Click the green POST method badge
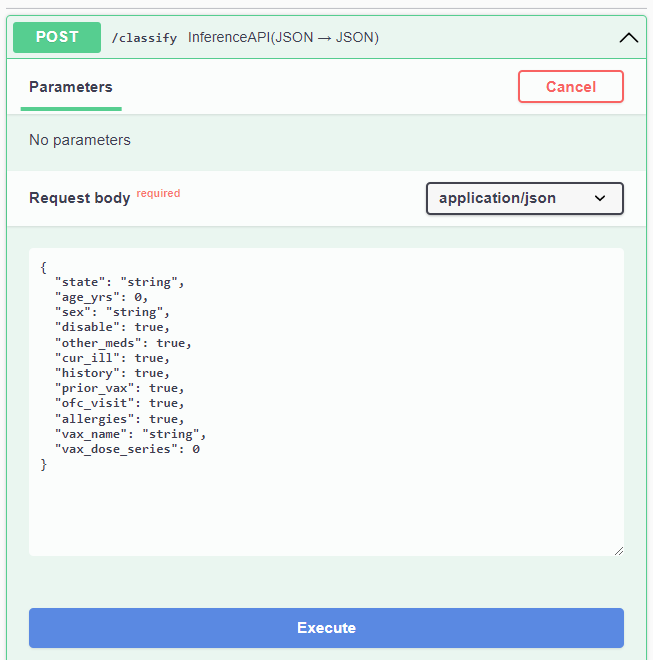 (x=57, y=37)
